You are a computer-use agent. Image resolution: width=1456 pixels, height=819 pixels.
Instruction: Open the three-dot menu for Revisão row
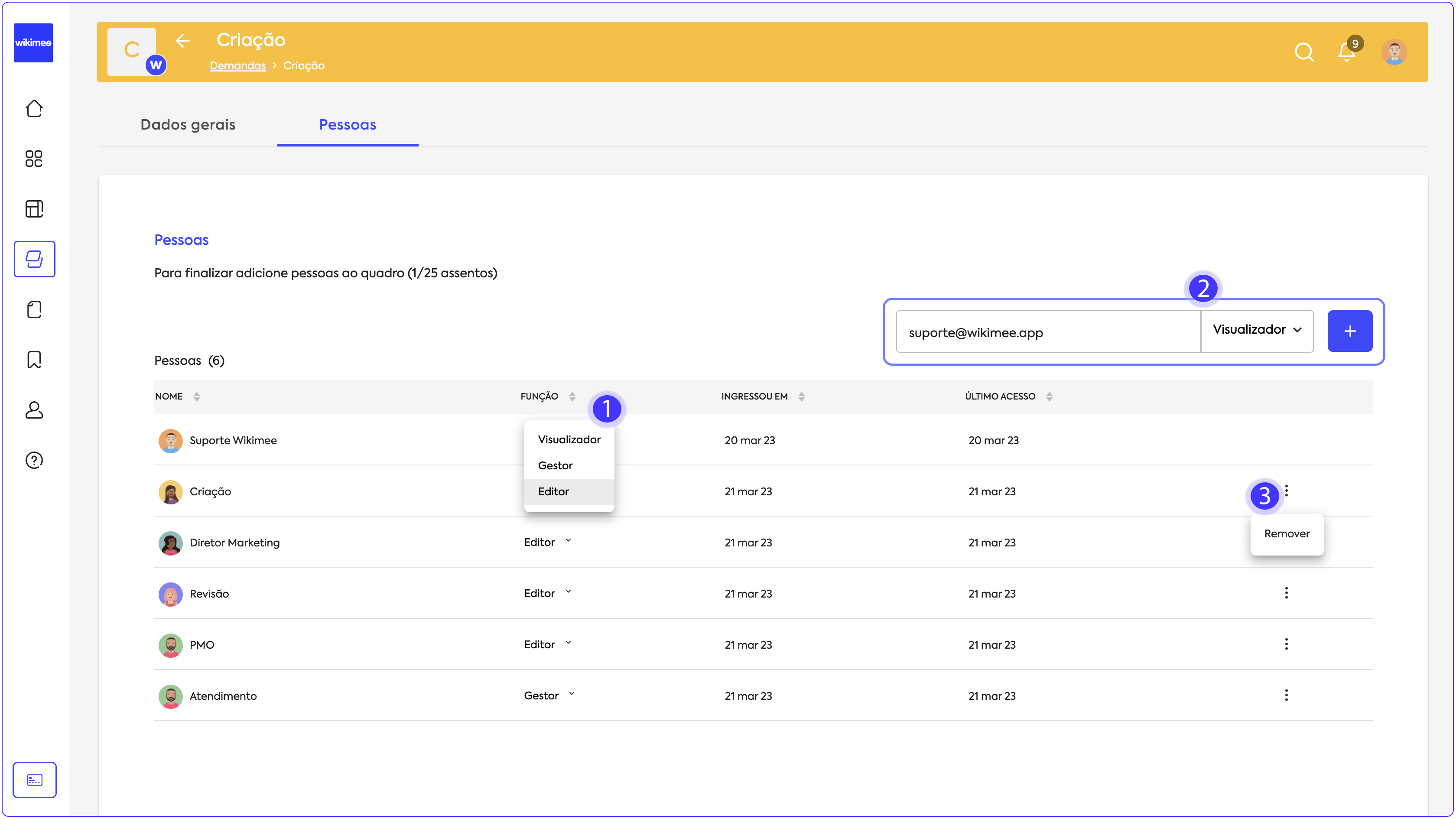pyautogui.click(x=1286, y=593)
